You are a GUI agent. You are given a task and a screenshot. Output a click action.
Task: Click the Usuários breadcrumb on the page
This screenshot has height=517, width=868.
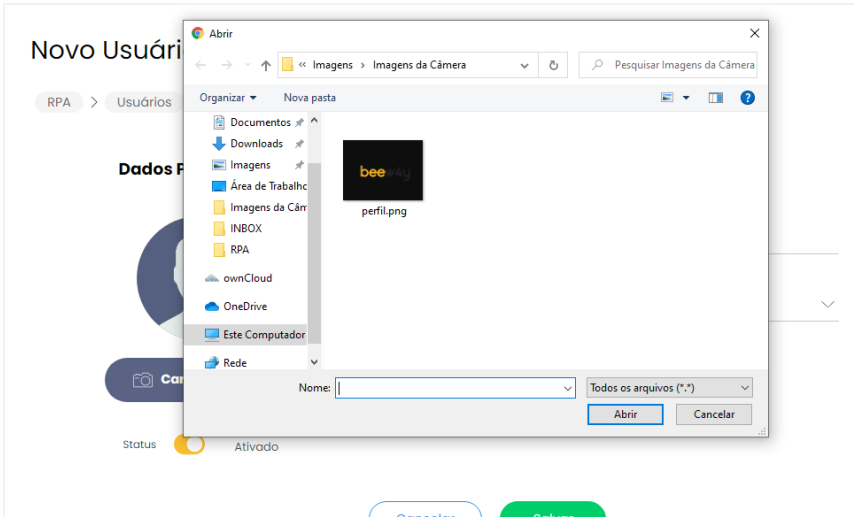[x=144, y=102]
